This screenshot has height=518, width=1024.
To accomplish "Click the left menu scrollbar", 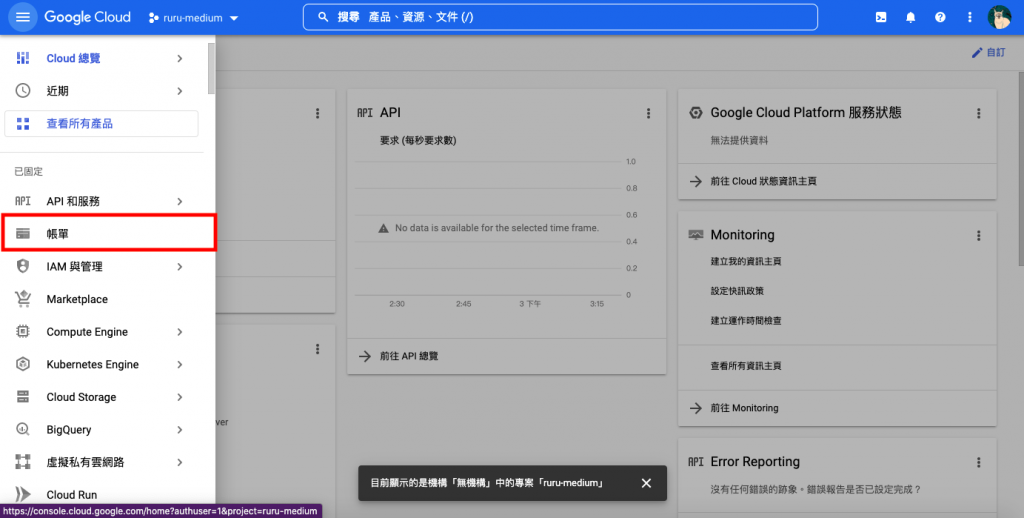I will [x=211, y=69].
